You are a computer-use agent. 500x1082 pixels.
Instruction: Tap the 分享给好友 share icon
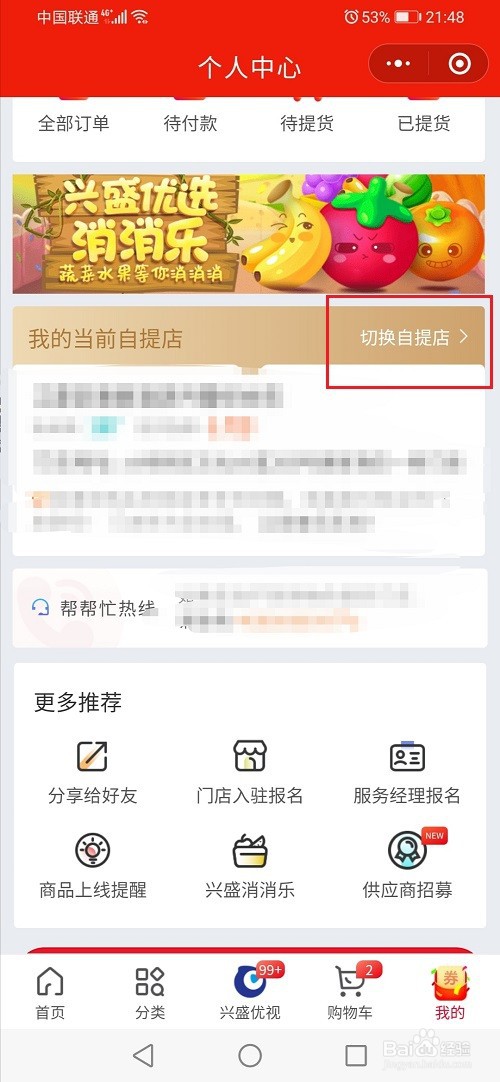click(92, 756)
